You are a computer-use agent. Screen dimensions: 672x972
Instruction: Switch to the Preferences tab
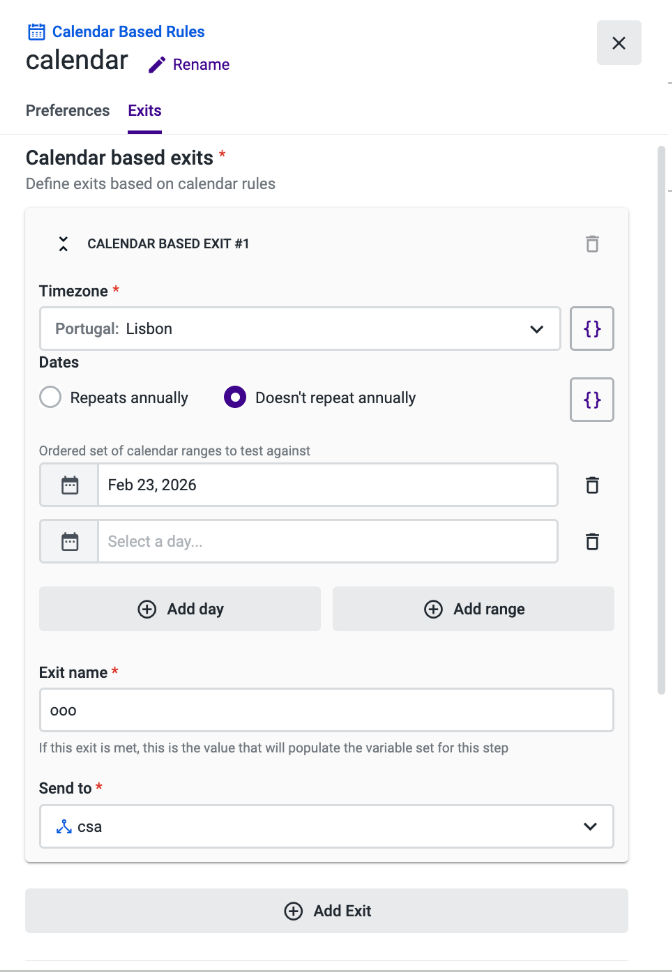click(68, 111)
